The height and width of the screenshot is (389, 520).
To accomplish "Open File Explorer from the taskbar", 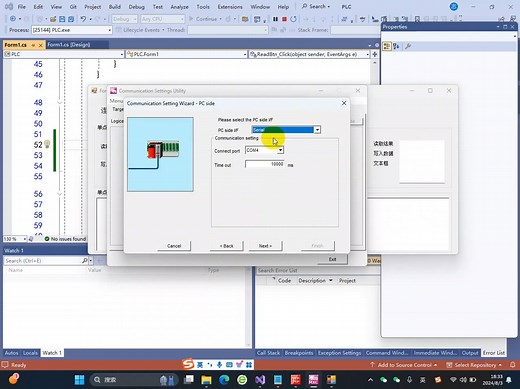I will (206, 379).
